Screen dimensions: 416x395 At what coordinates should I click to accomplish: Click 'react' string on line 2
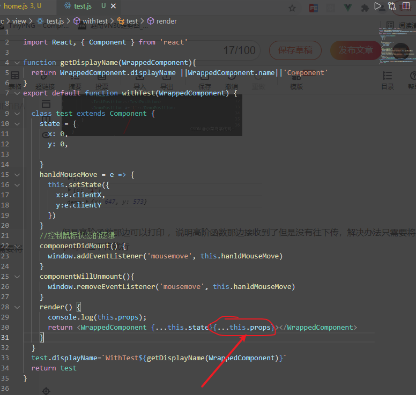[x=174, y=42]
